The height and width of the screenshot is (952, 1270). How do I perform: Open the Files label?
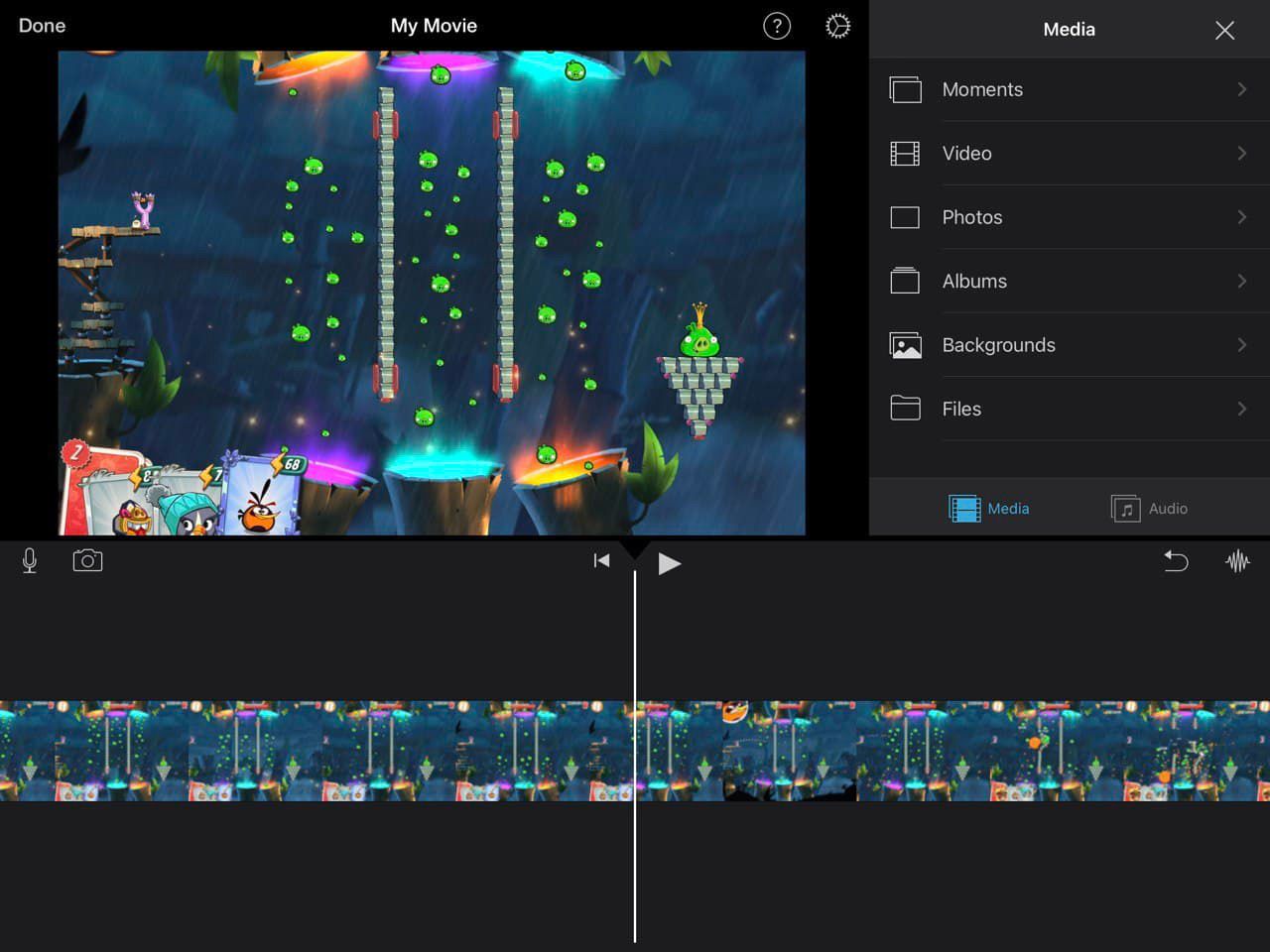[x=961, y=409]
